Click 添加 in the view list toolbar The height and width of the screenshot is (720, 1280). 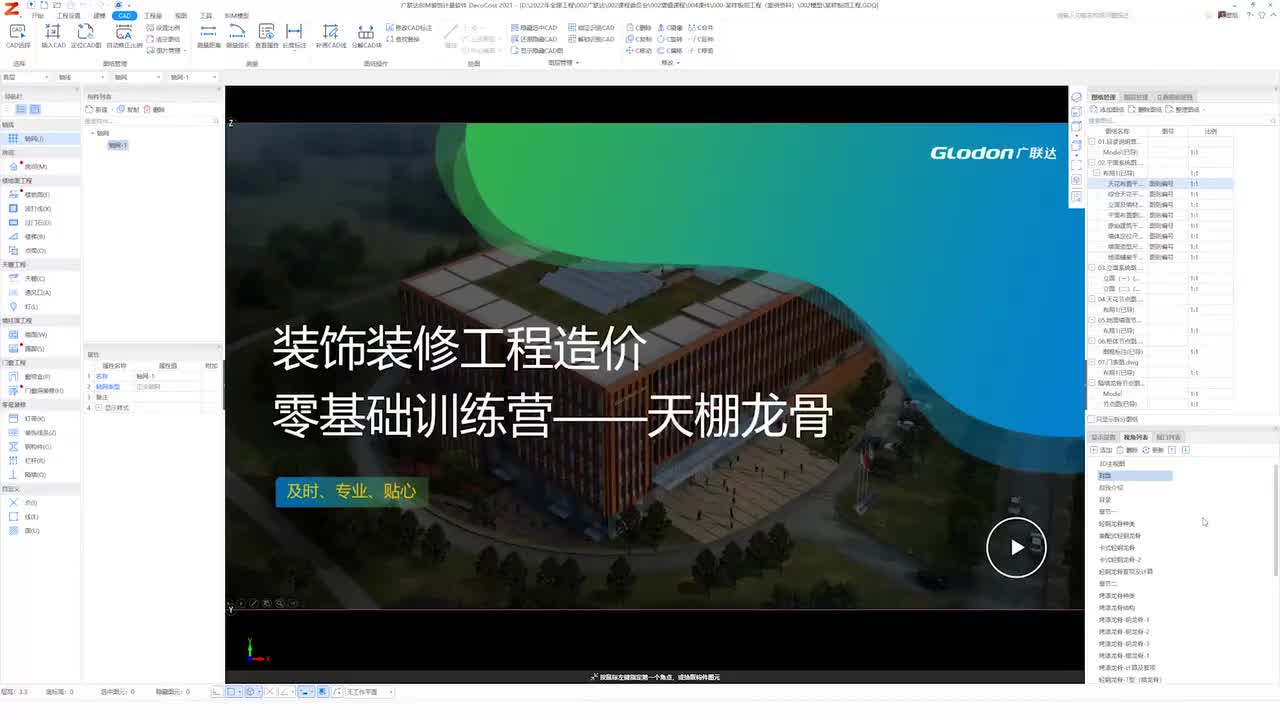(x=1102, y=450)
